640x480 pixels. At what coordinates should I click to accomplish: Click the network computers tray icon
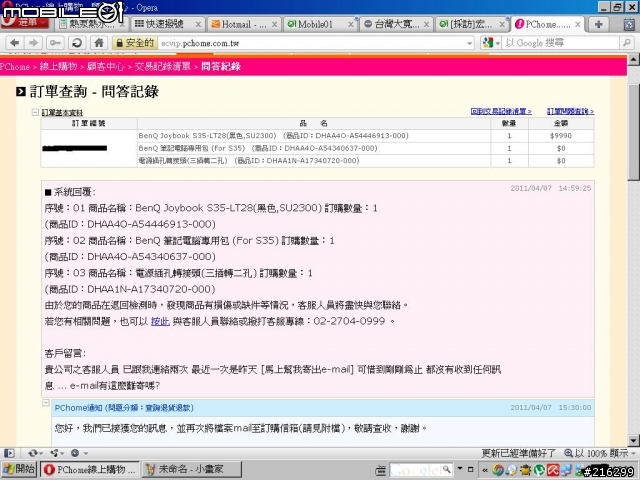point(567,470)
